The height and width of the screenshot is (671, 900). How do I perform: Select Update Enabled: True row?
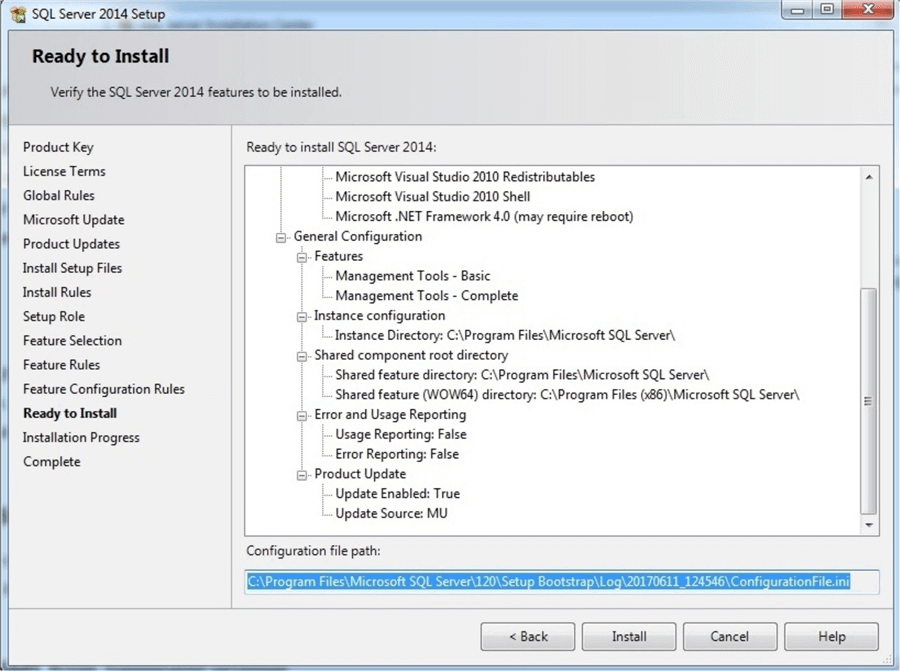pyautogui.click(x=398, y=494)
